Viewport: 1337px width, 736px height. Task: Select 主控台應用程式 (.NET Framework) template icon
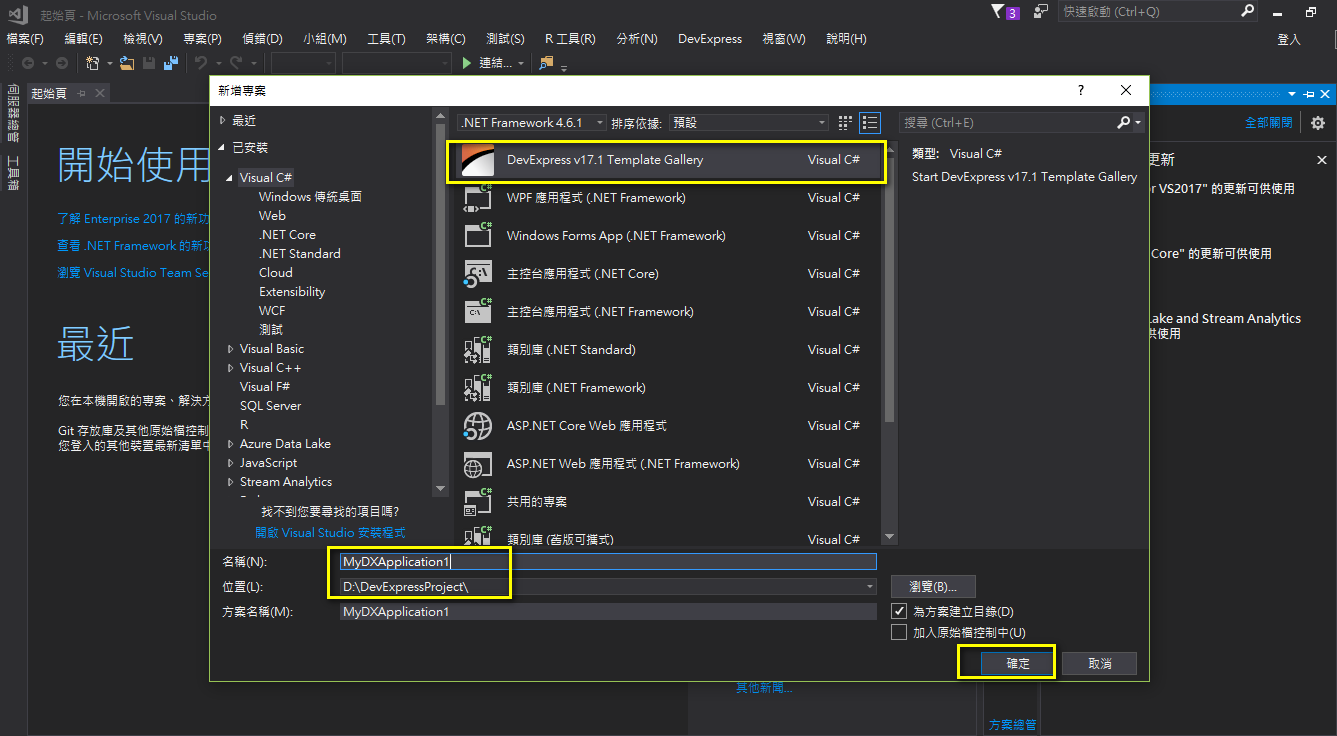[478, 312]
